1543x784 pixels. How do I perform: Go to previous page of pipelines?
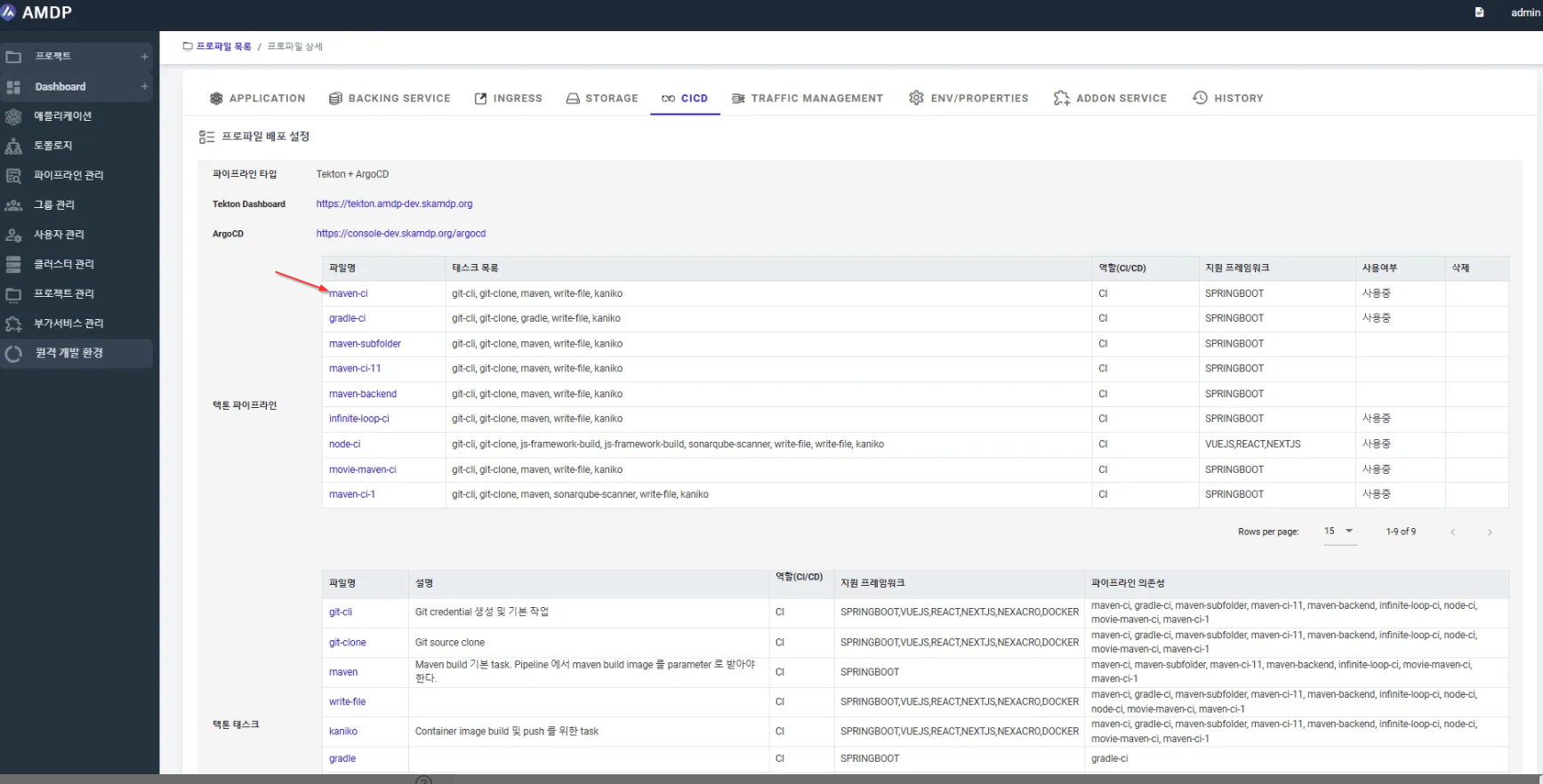click(1452, 532)
